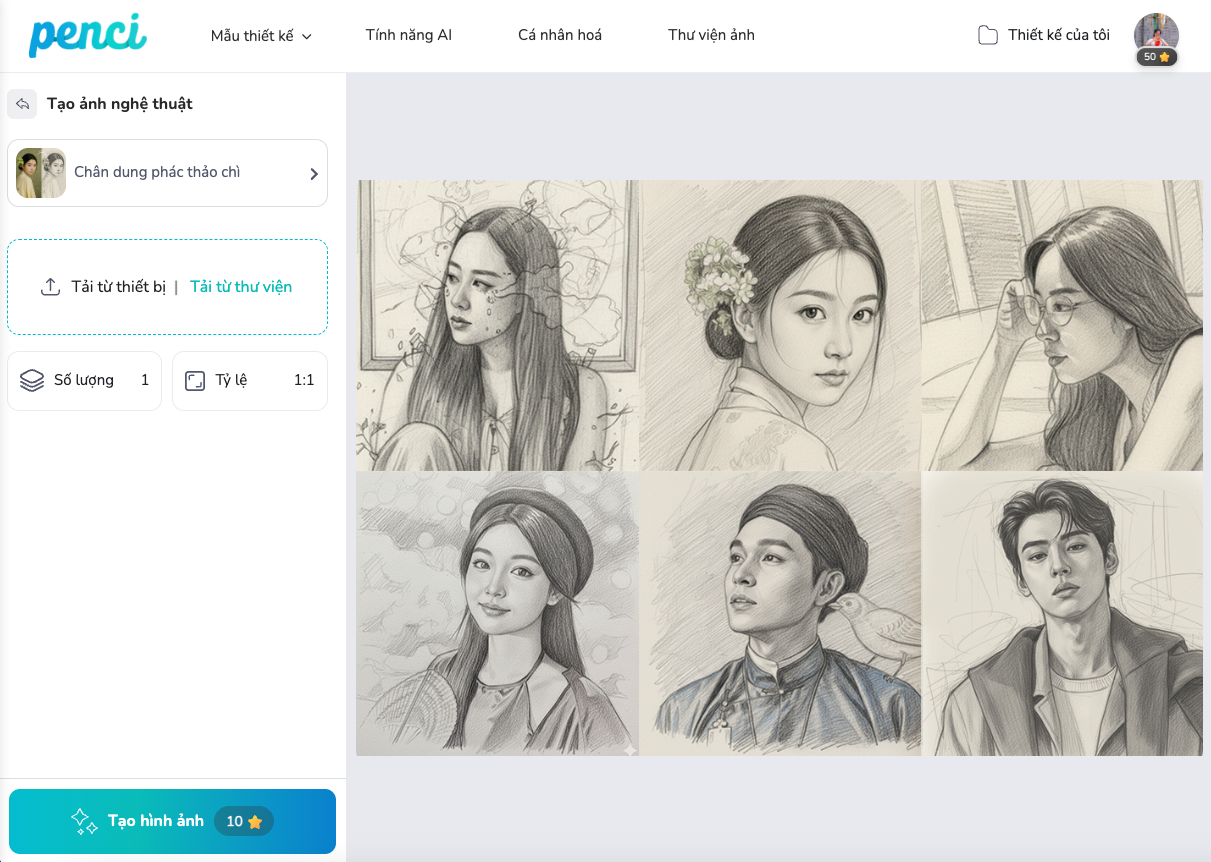
Task: Go to the Cá nhân hoá menu
Action: 559,35
